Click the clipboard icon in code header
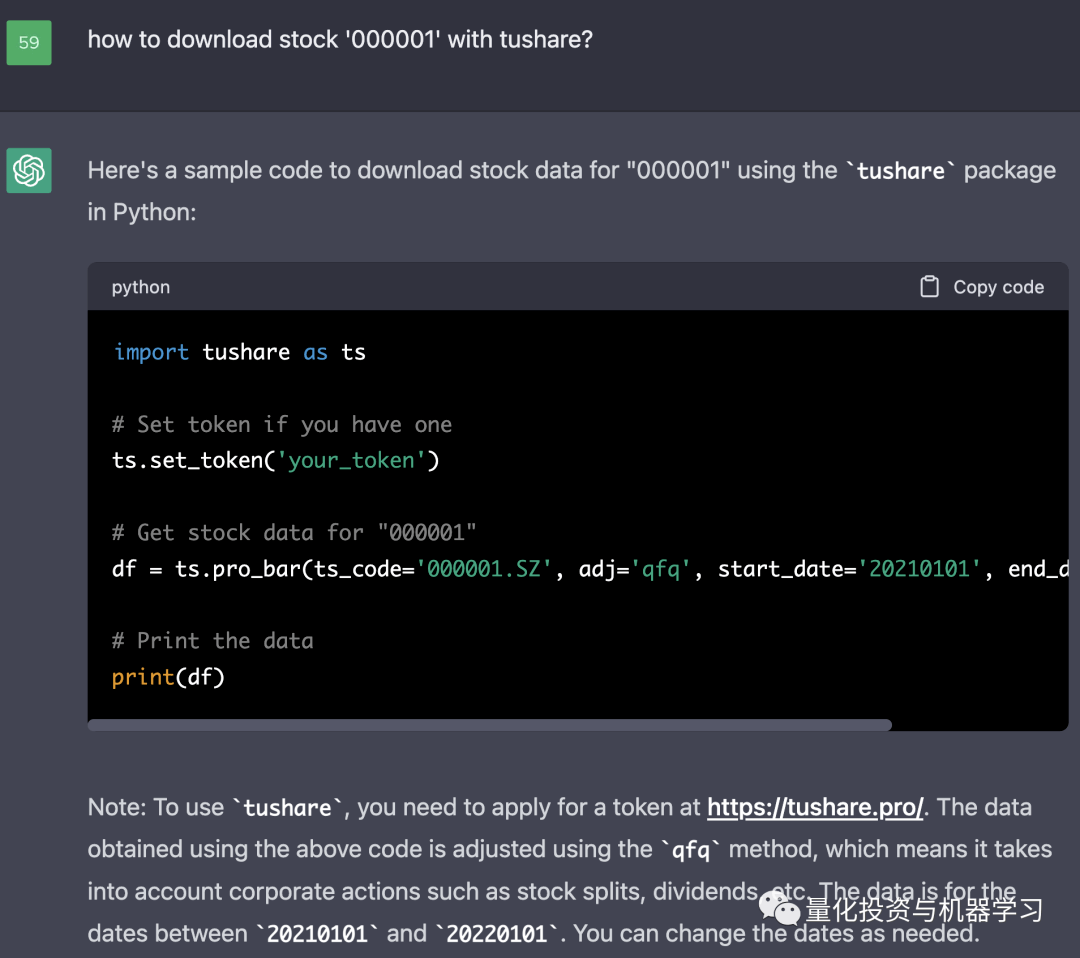Screen dimensions: 1080x958 pyautogui.click(x=929, y=287)
